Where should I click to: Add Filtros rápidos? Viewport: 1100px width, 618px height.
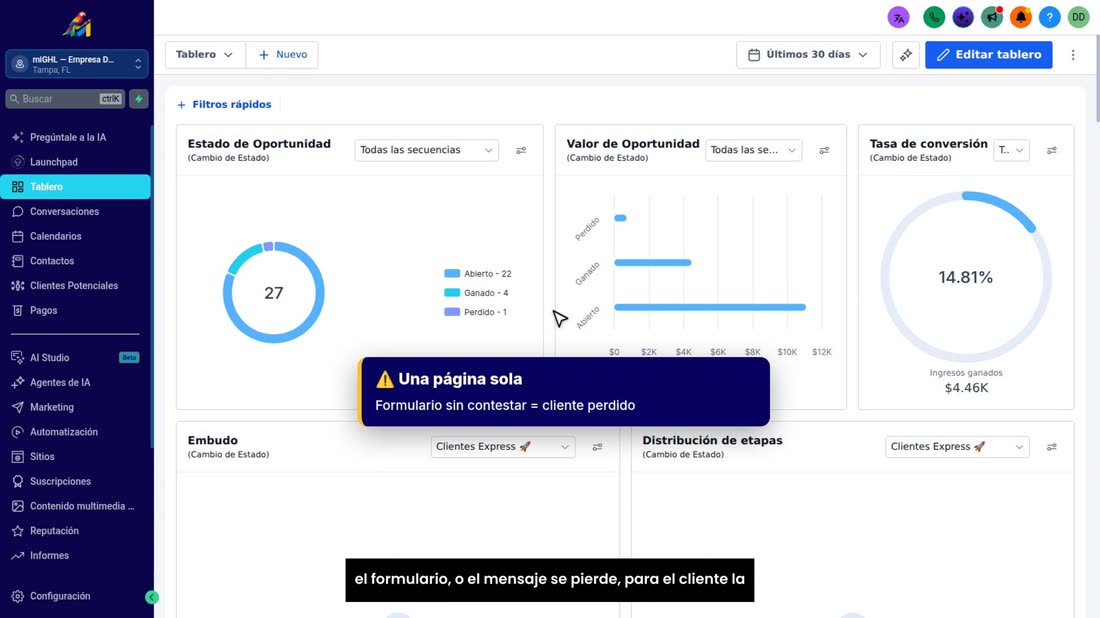pyautogui.click(x=224, y=105)
